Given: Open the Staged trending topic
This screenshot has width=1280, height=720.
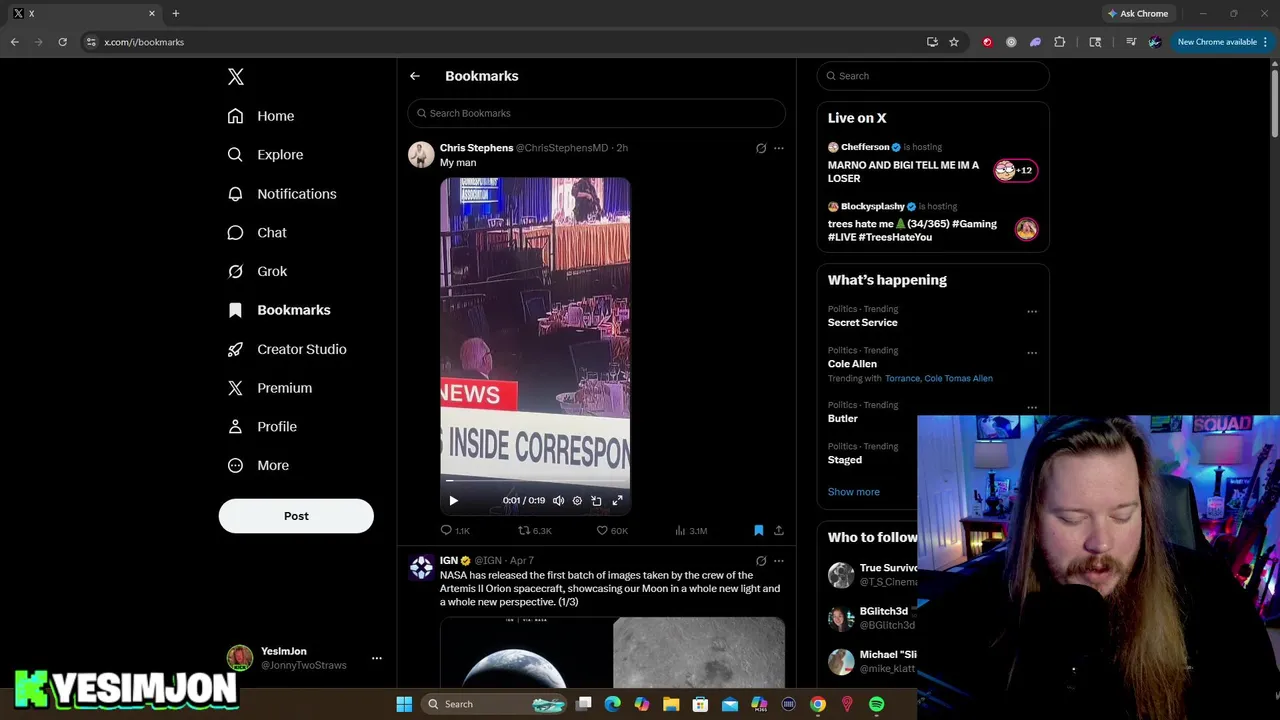Looking at the screenshot, I should pos(845,460).
